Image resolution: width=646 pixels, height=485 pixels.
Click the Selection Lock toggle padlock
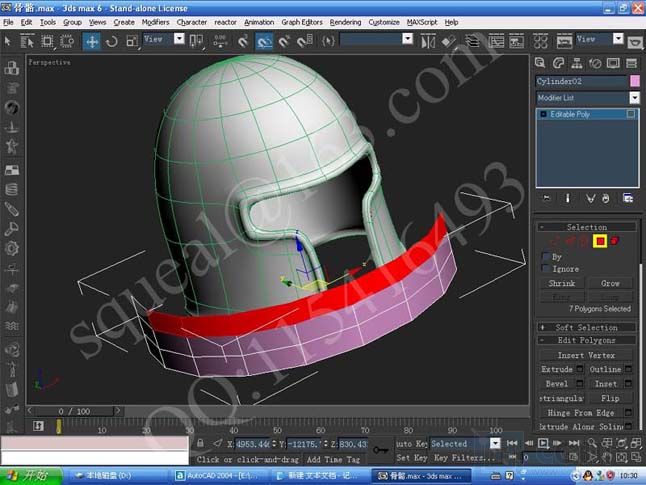pos(200,443)
